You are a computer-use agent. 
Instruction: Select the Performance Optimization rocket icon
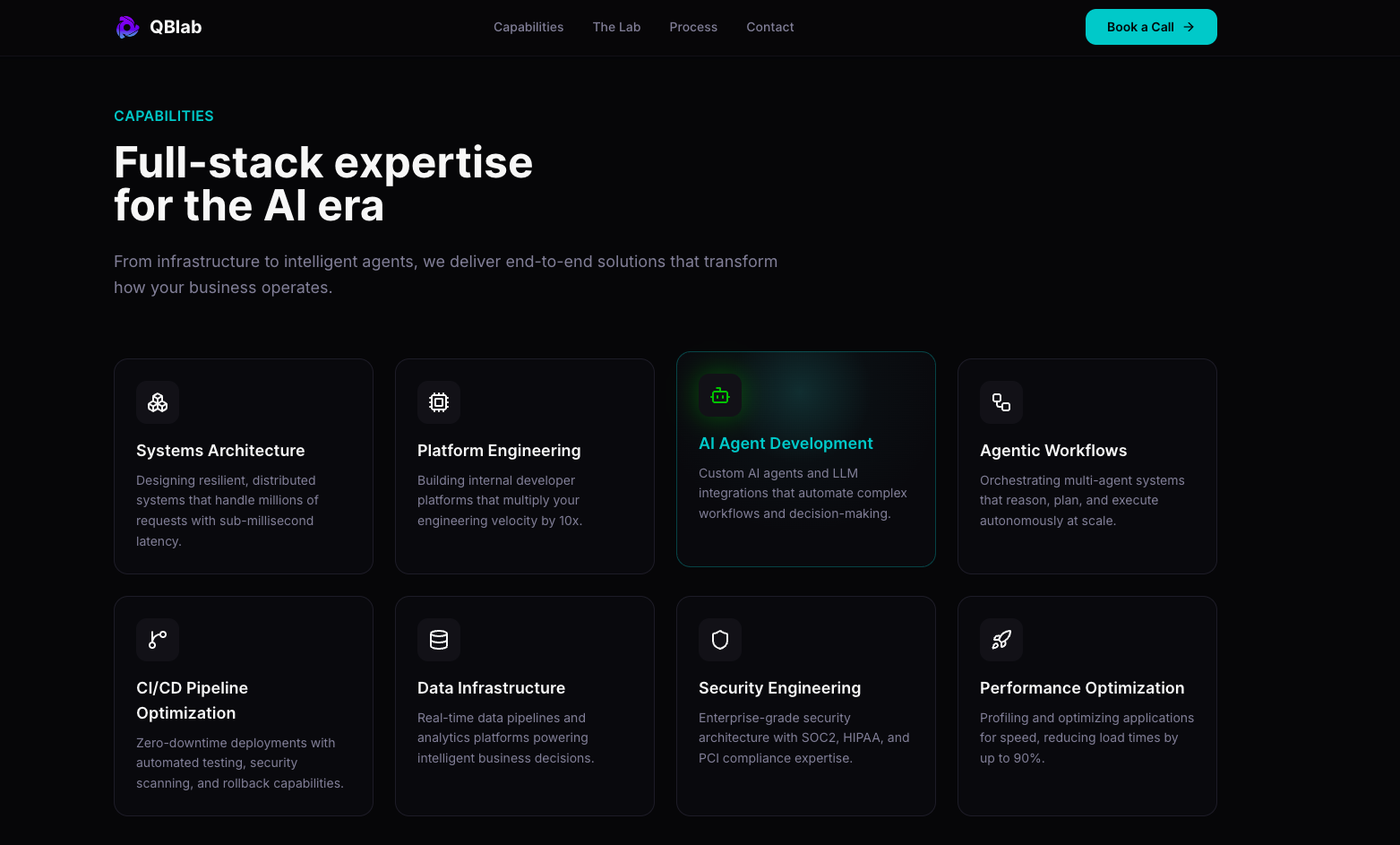pyautogui.click(x=1001, y=639)
